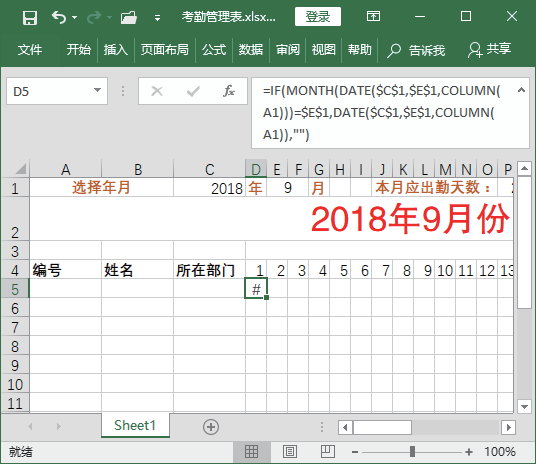Select column D header
This screenshot has height=464, width=536.
click(256, 169)
